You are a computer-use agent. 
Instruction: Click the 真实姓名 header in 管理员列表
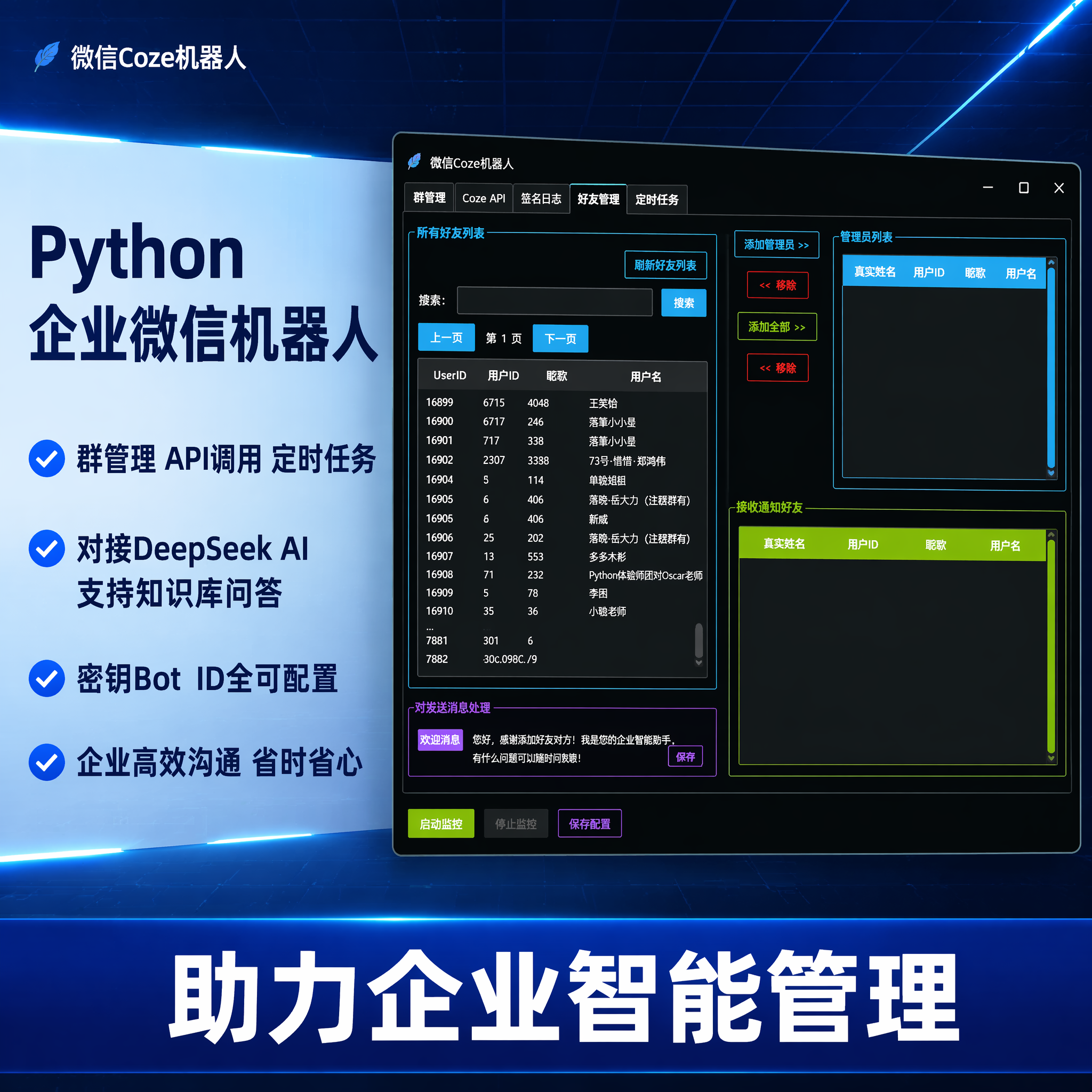[874, 271]
